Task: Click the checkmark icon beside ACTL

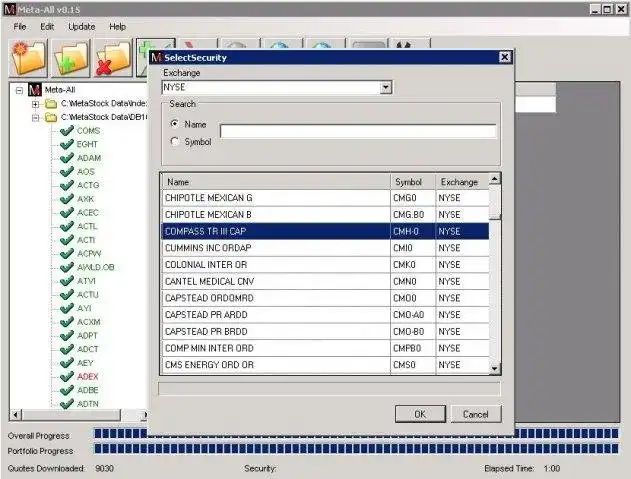Action: pos(66,226)
